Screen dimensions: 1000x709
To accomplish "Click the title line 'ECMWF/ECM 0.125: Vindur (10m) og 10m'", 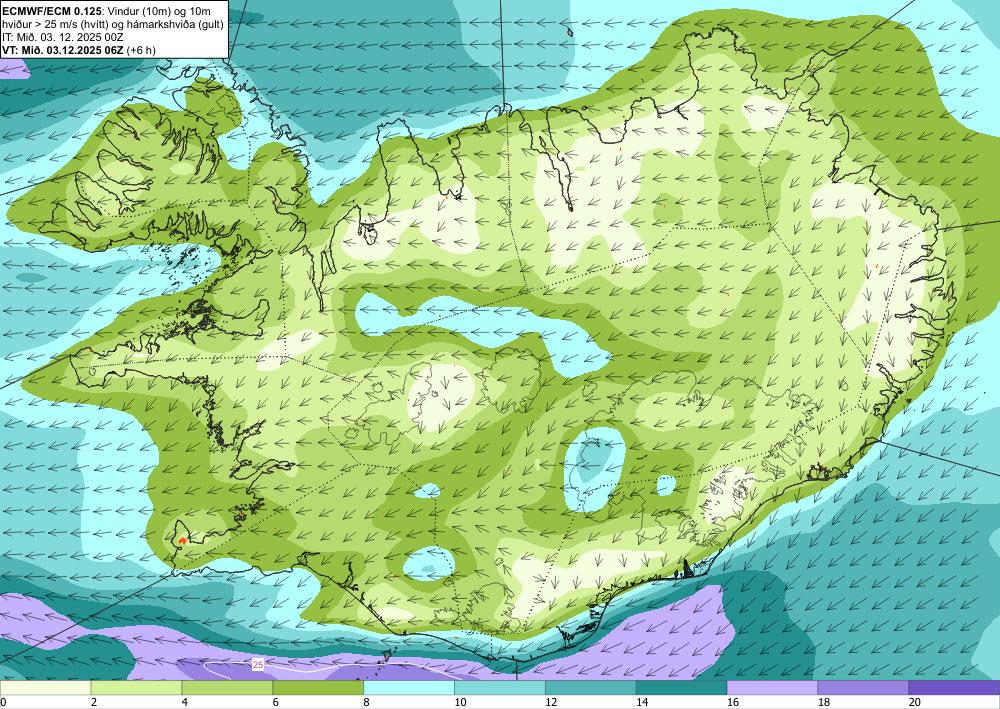I will coord(107,10).
